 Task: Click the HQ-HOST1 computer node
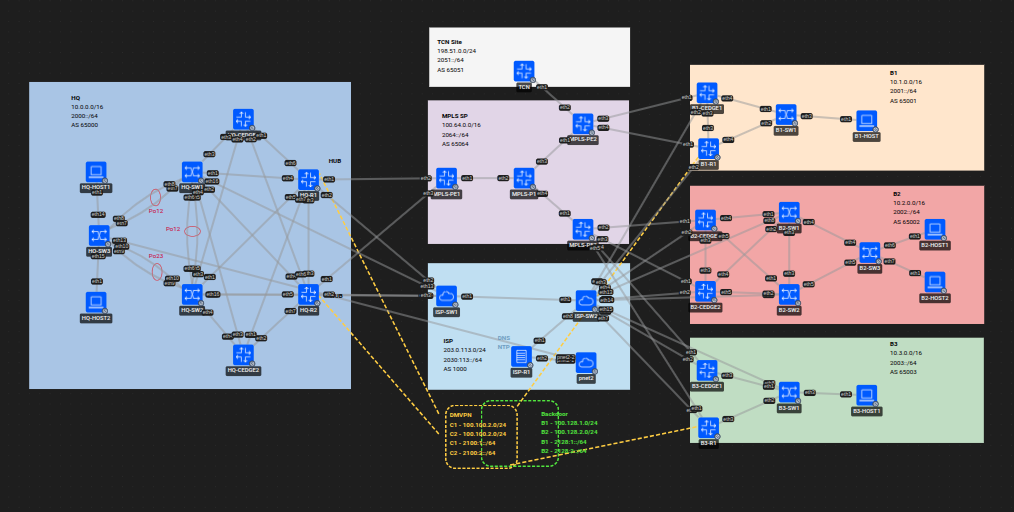(96, 172)
